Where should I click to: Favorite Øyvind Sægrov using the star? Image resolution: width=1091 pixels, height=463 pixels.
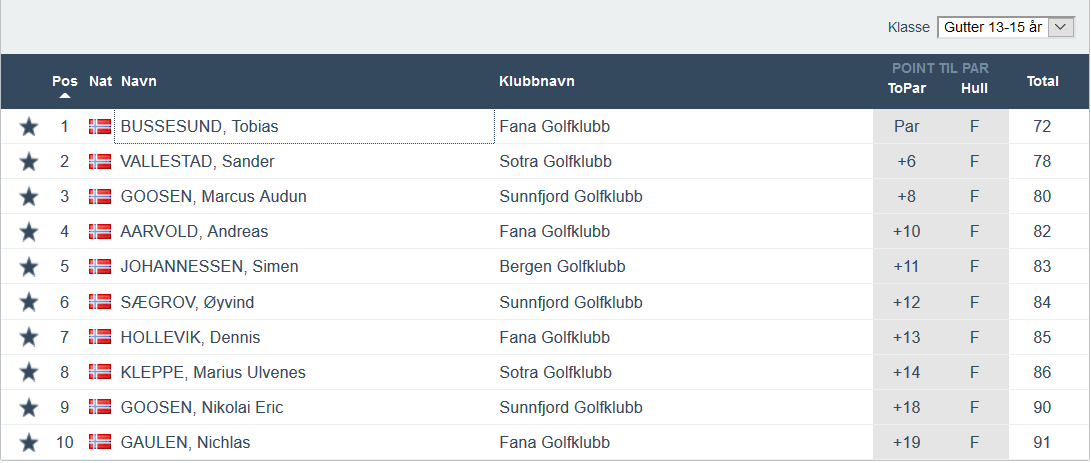pos(29,302)
